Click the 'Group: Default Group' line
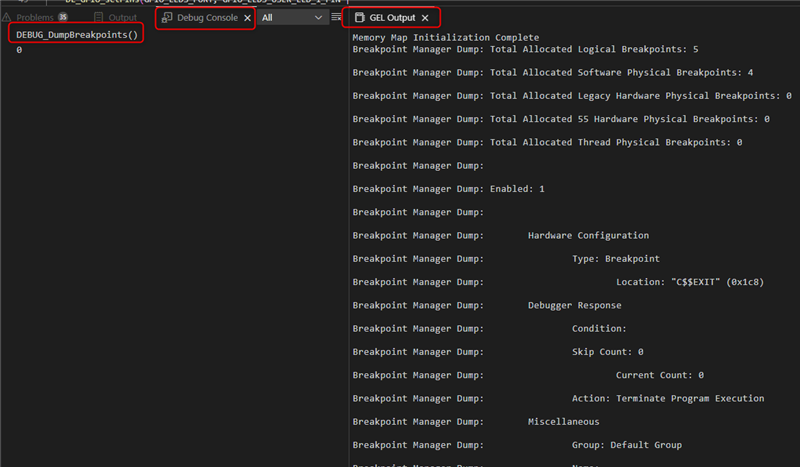 point(517,445)
